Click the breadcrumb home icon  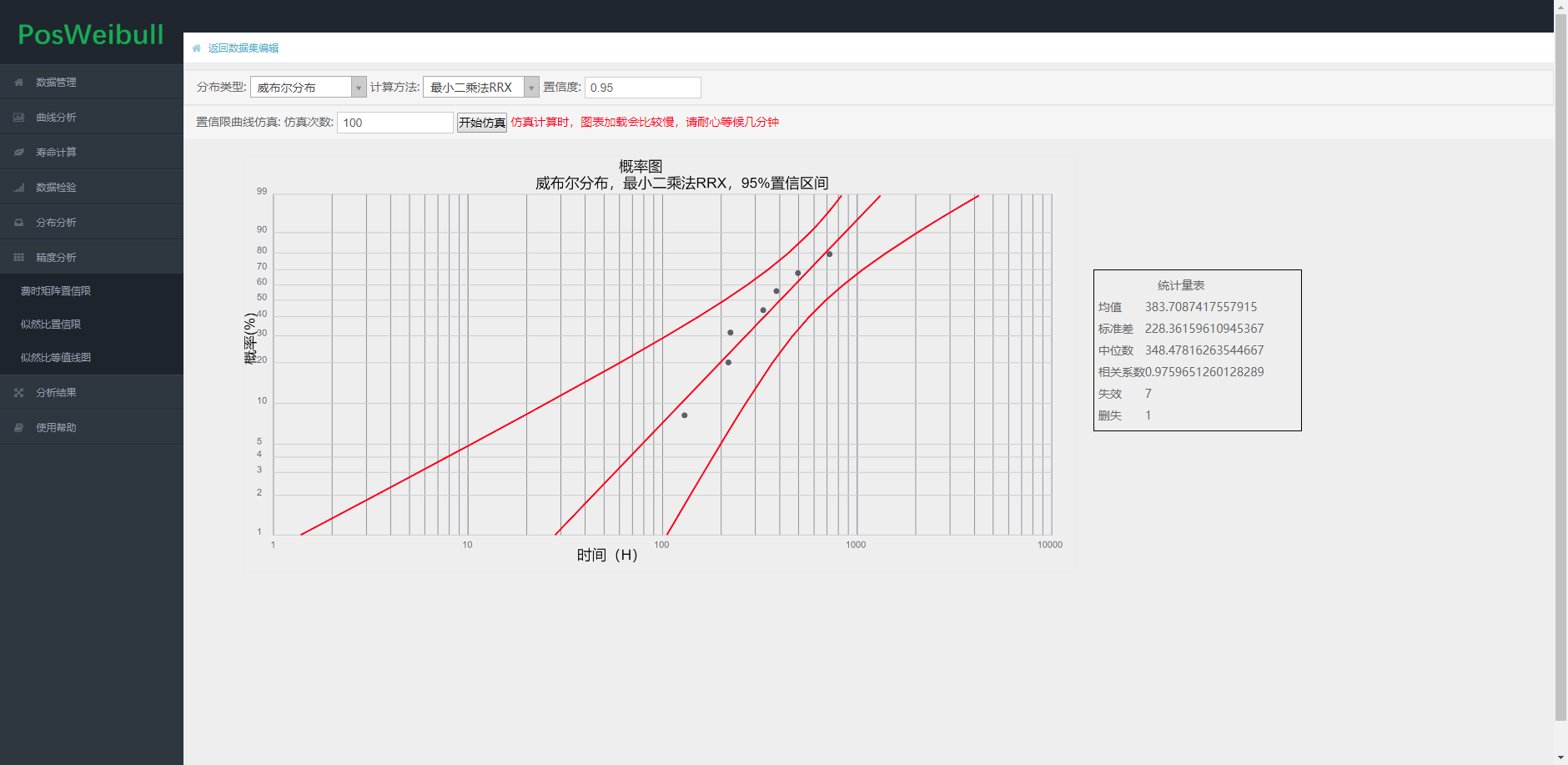[195, 48]
